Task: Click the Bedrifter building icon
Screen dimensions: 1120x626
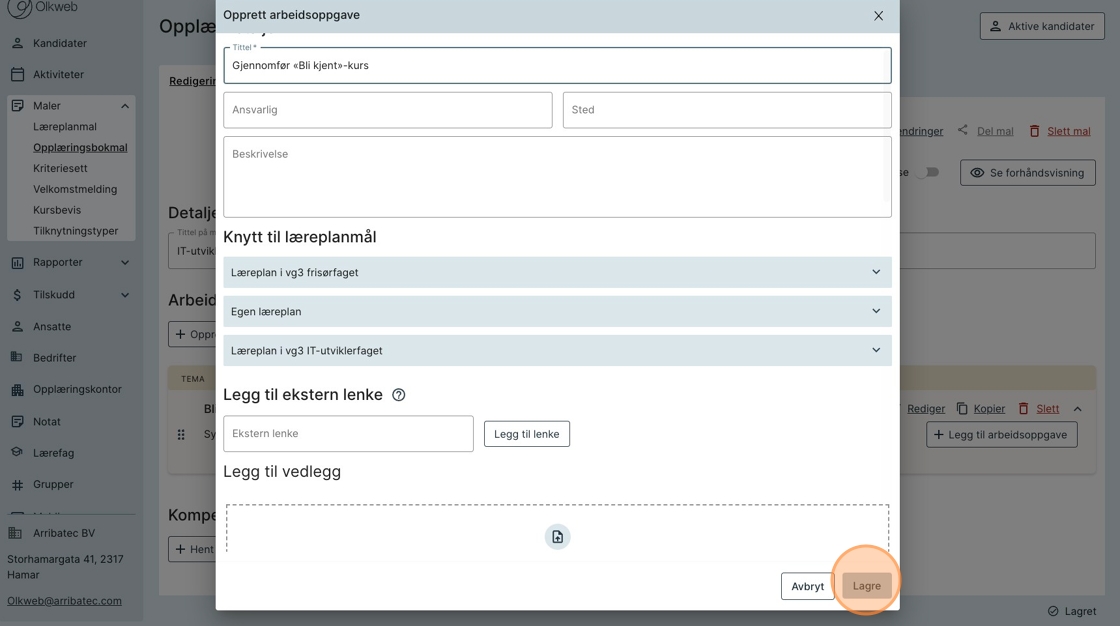Action: pyautogui.click(x=17, y=357)
